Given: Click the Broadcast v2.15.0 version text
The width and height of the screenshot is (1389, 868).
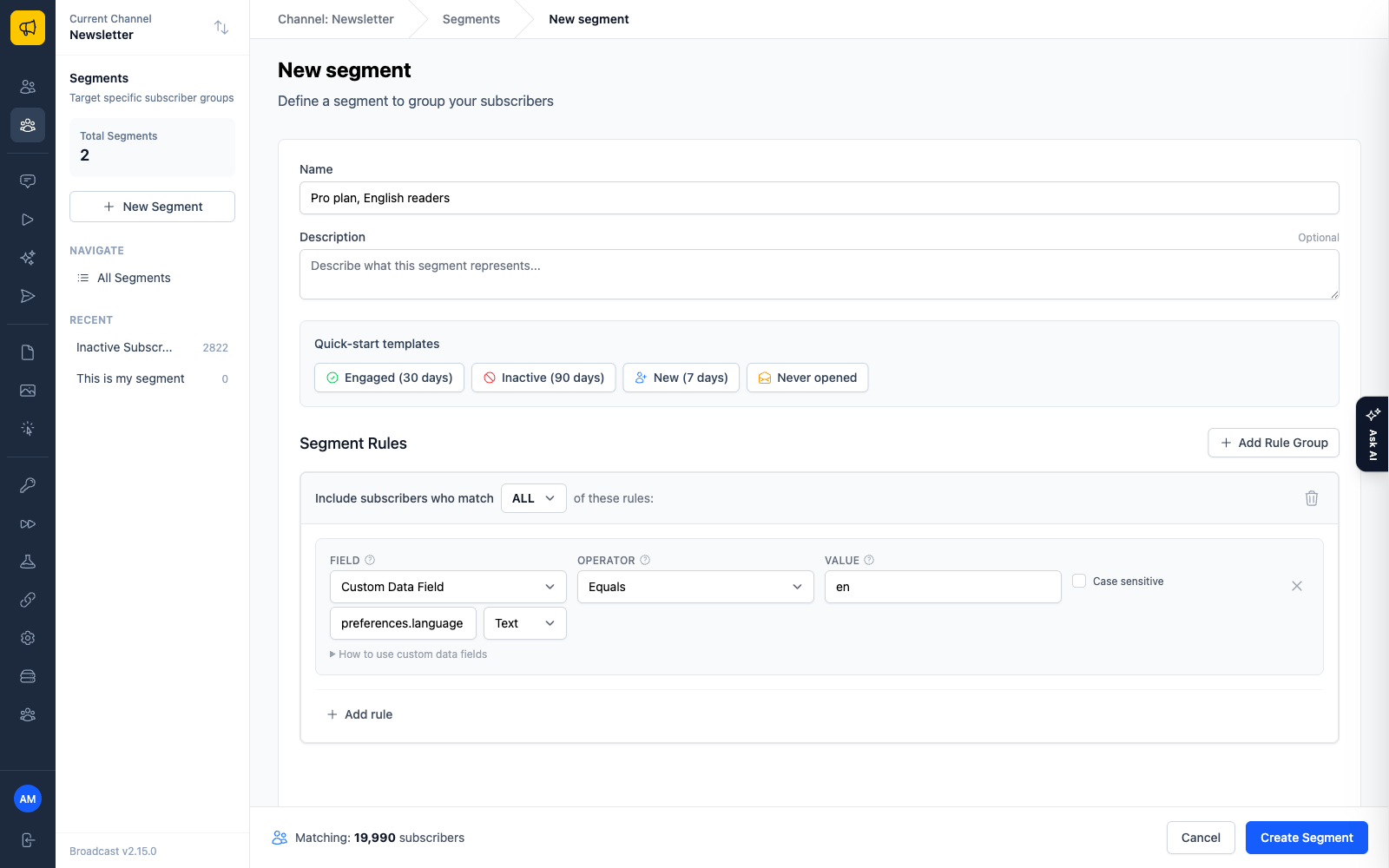Looking at the screenshot, I should [x=113, y=852].
